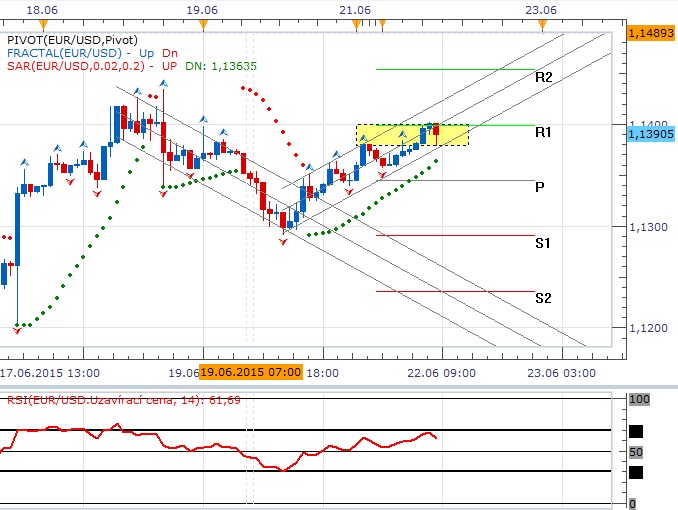The height and width of the screenshot is (510, 678).
Task: Select the yellow highlighted rectangle on chart
Action: tap(412, 135)
